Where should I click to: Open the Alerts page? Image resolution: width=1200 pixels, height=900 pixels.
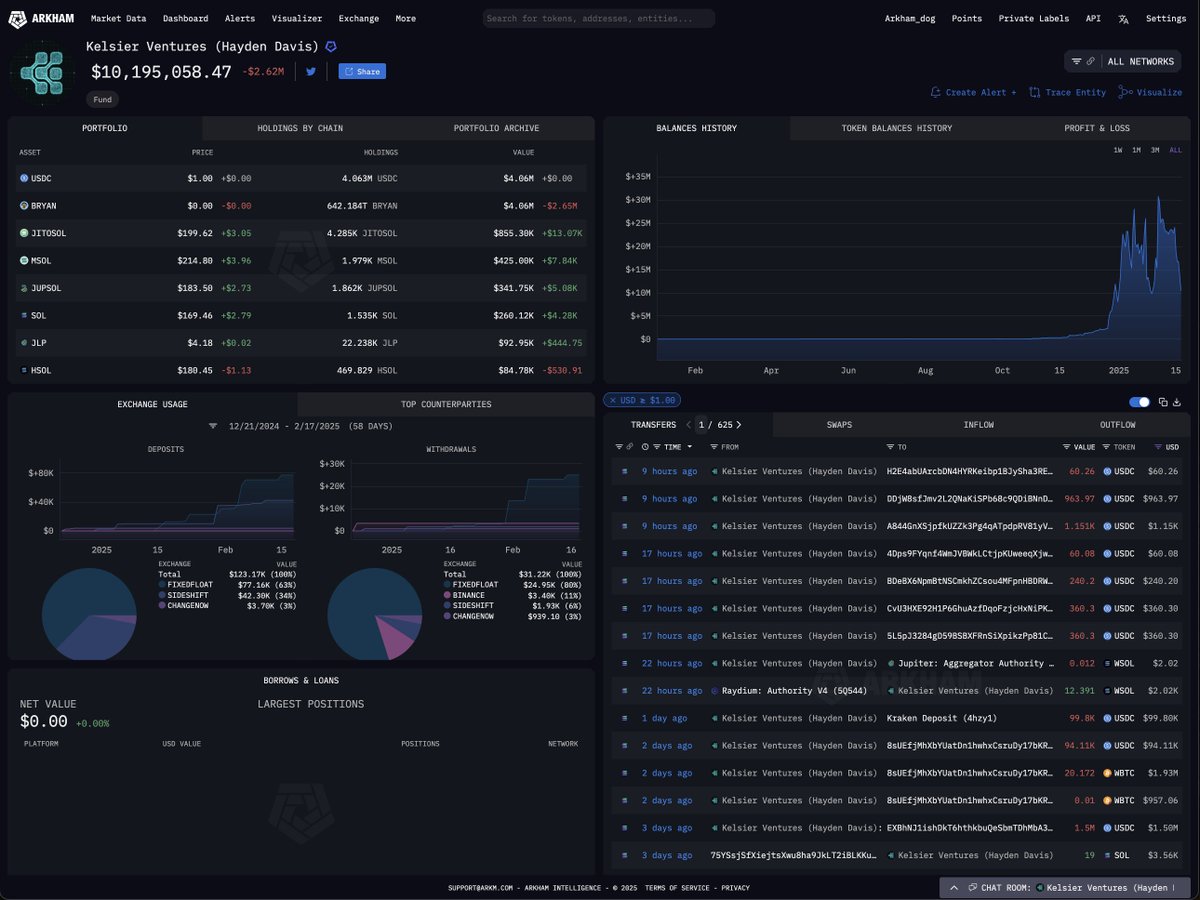pyautogui.click(x=240, y=18)
